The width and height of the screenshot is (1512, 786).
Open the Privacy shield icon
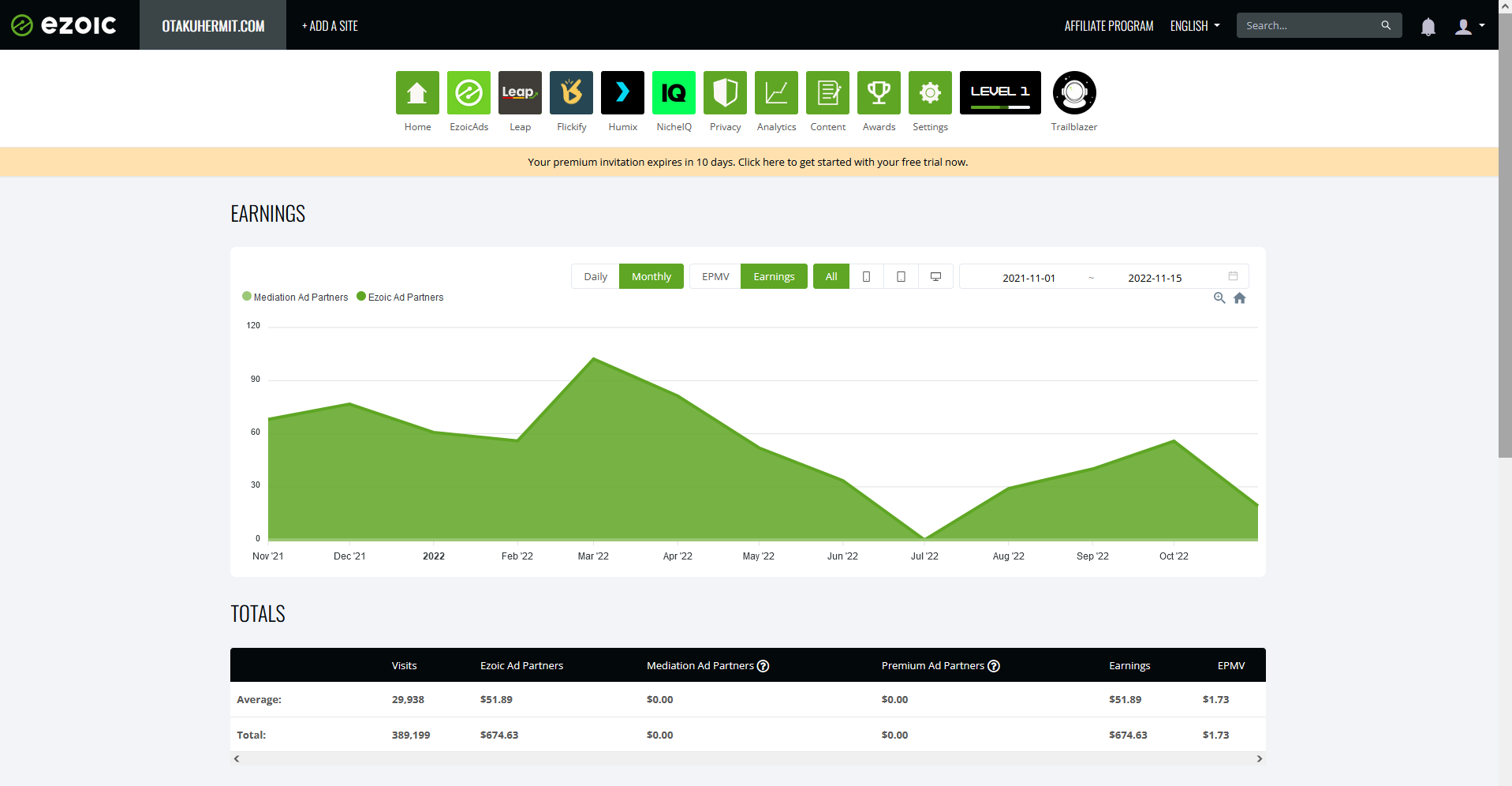pyautogui.click(x=725, y=92)
